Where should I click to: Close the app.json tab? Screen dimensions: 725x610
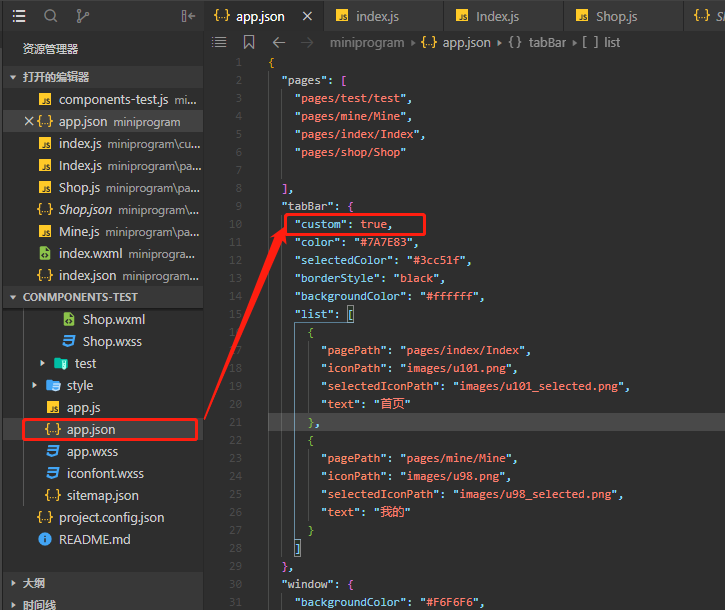coord(307,17)
